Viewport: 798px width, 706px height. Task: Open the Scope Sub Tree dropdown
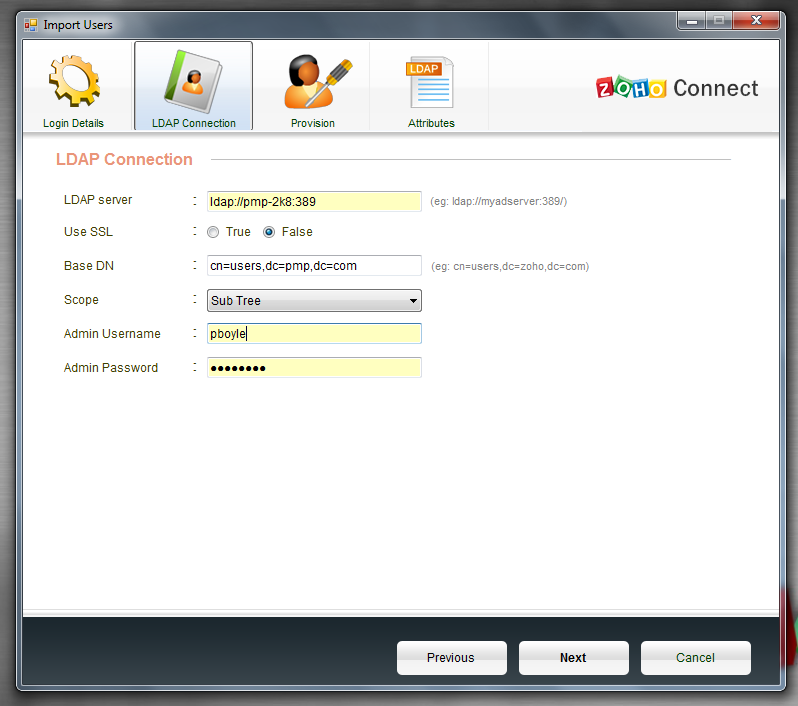pos(314,300)
